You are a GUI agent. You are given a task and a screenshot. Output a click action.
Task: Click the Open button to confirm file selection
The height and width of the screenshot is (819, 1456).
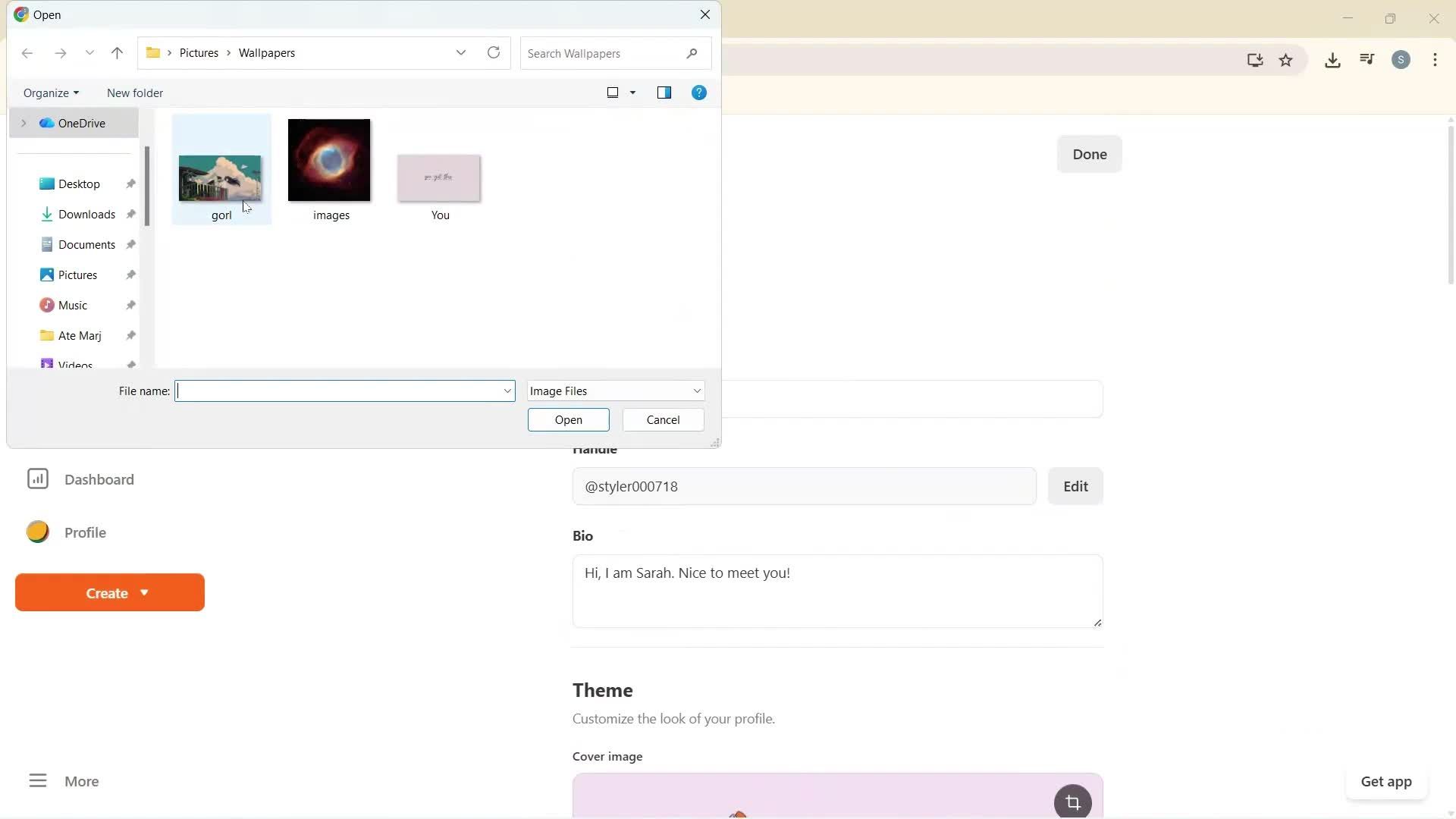coord(568,419)
